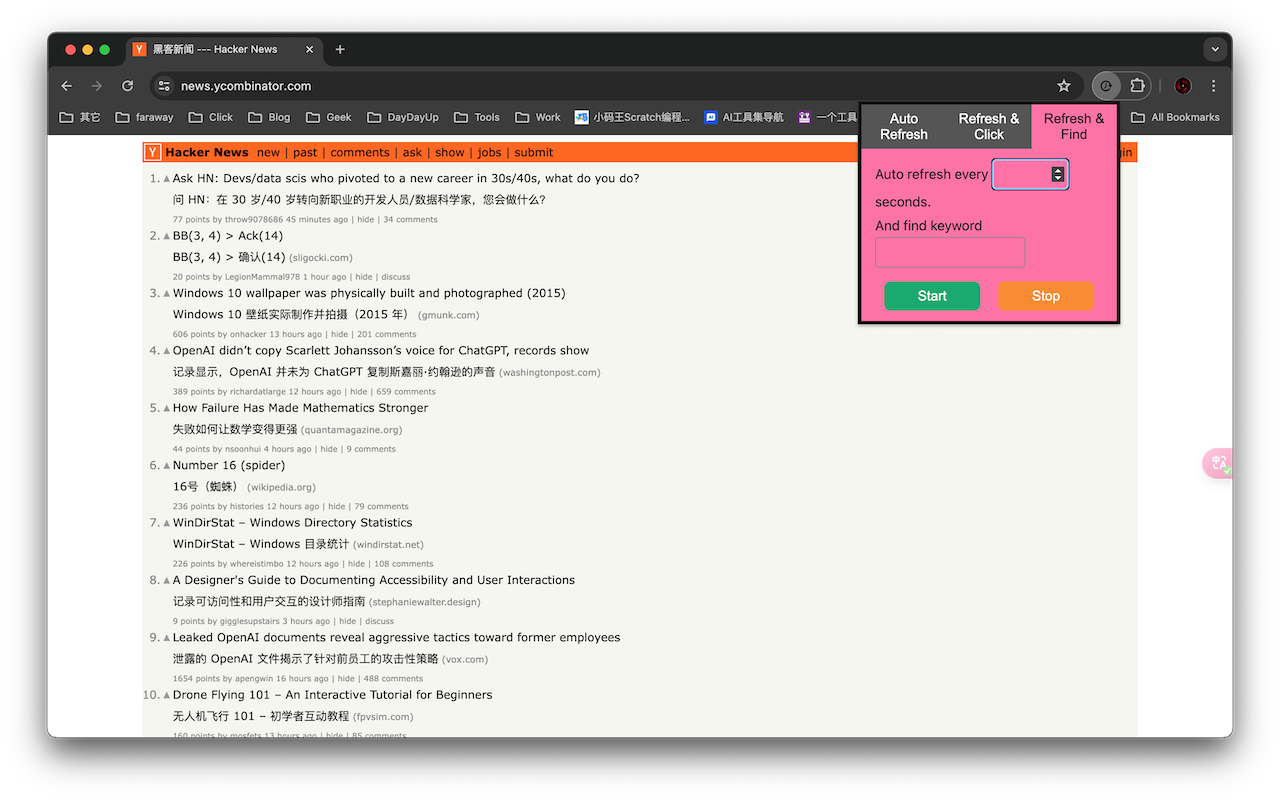Click the floating pink translate icon
The width and height of the screenshot is (1280, 800).
pos(1218,463)
